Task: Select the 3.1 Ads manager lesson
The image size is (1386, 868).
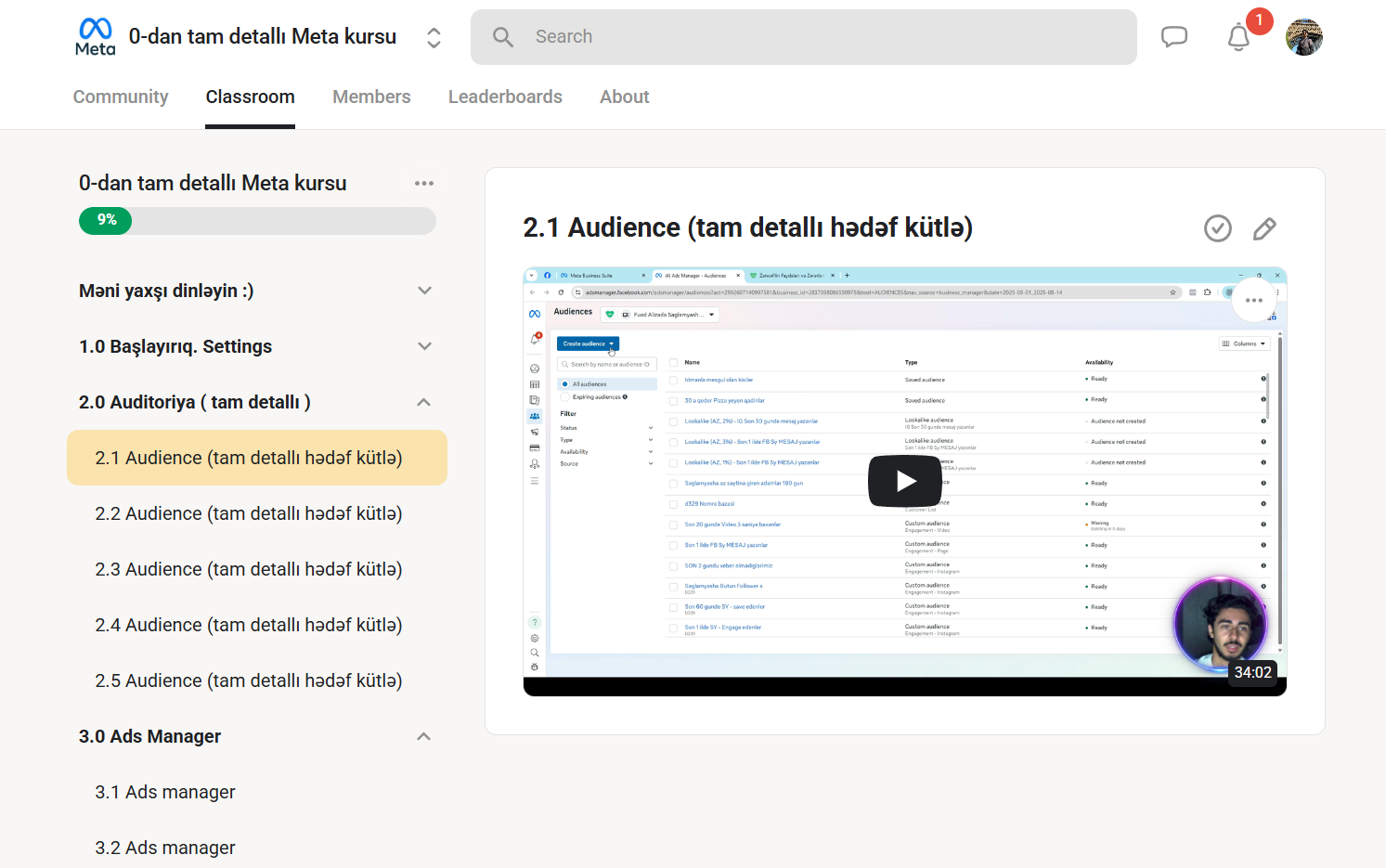Action: click(x=165, y=792)
